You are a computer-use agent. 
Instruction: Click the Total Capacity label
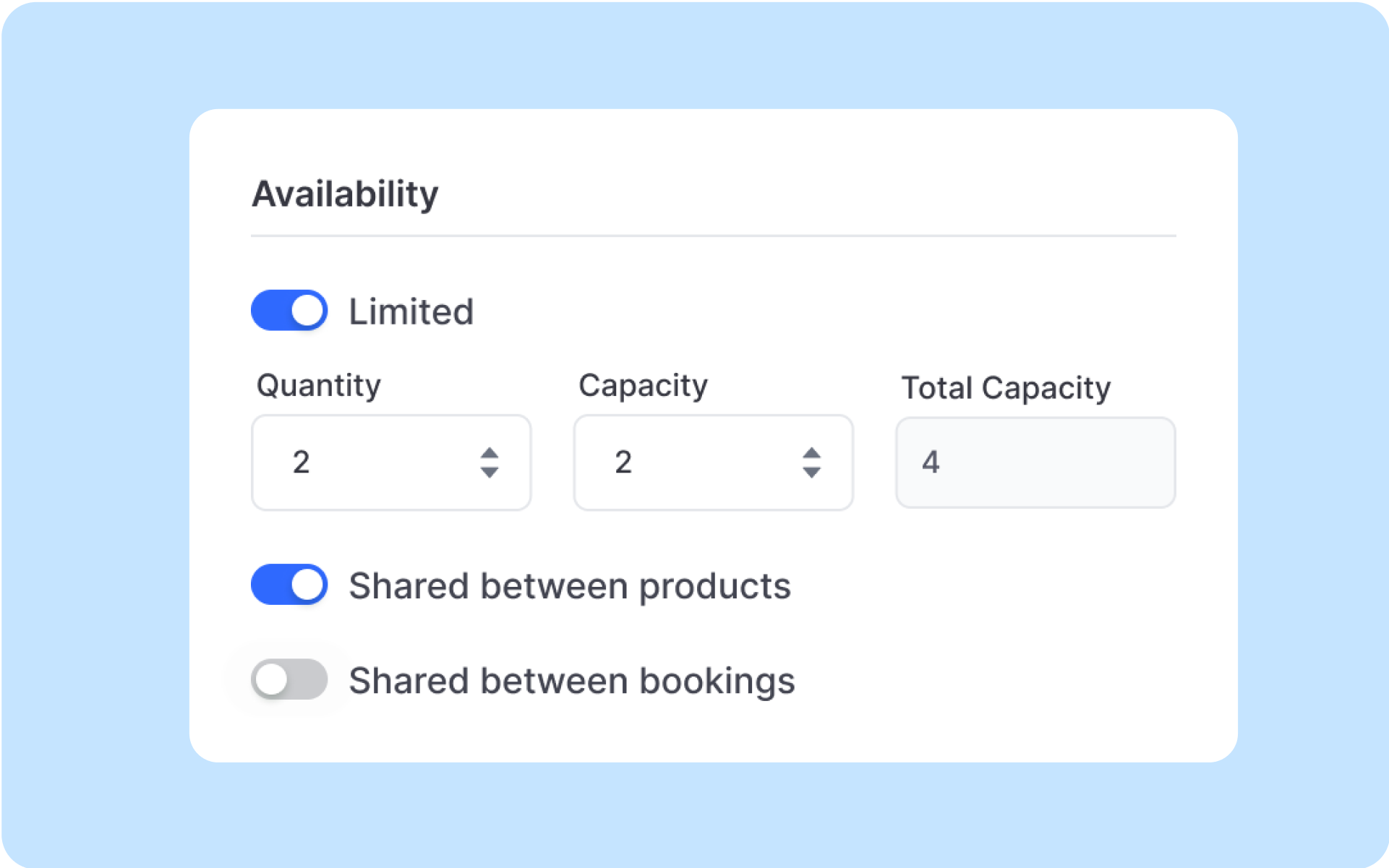point(1005,387)
